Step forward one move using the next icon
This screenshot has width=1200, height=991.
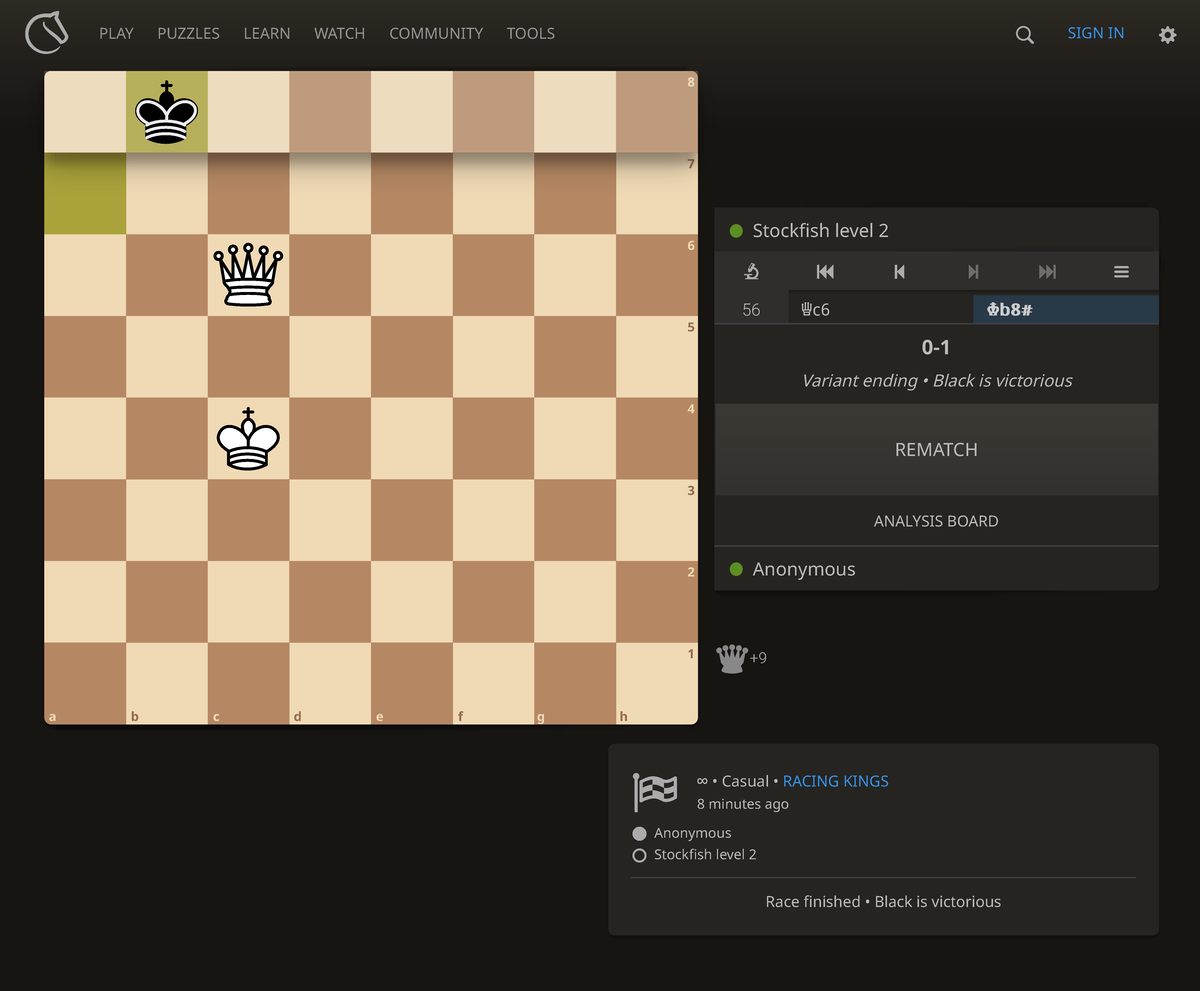pos(972,271)
